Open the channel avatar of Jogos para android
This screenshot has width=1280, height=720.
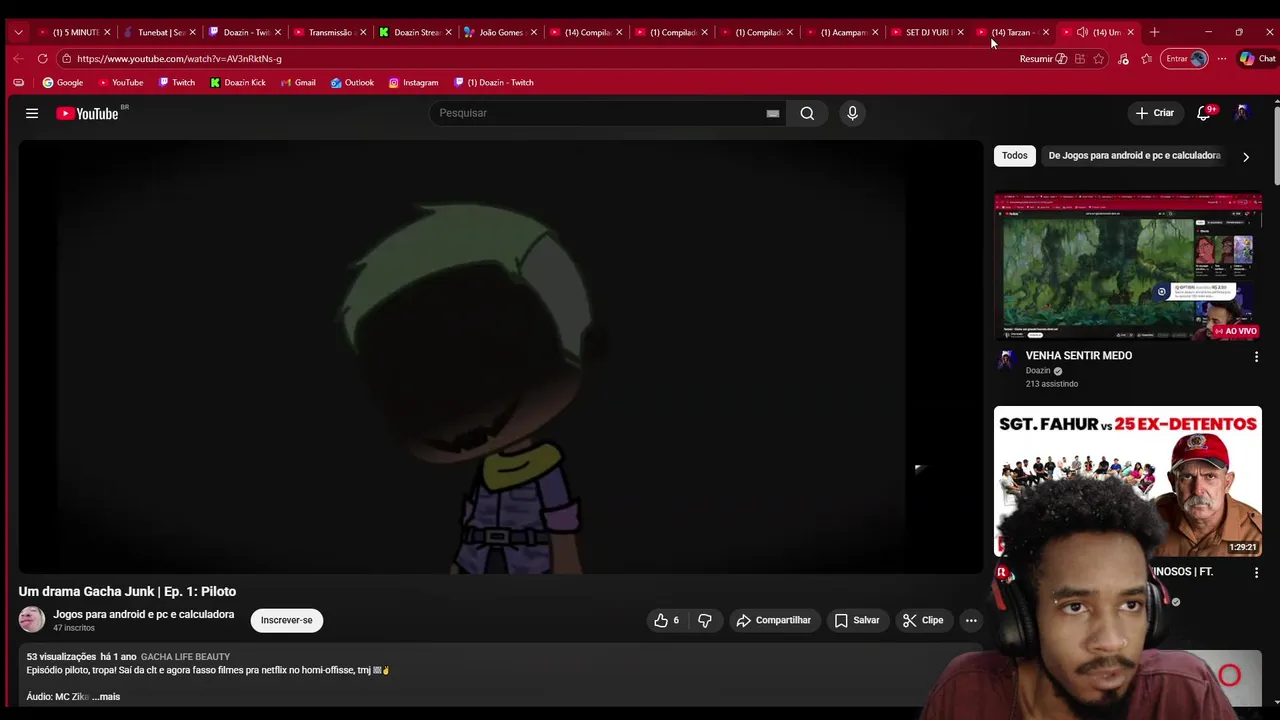click(32, 620)
